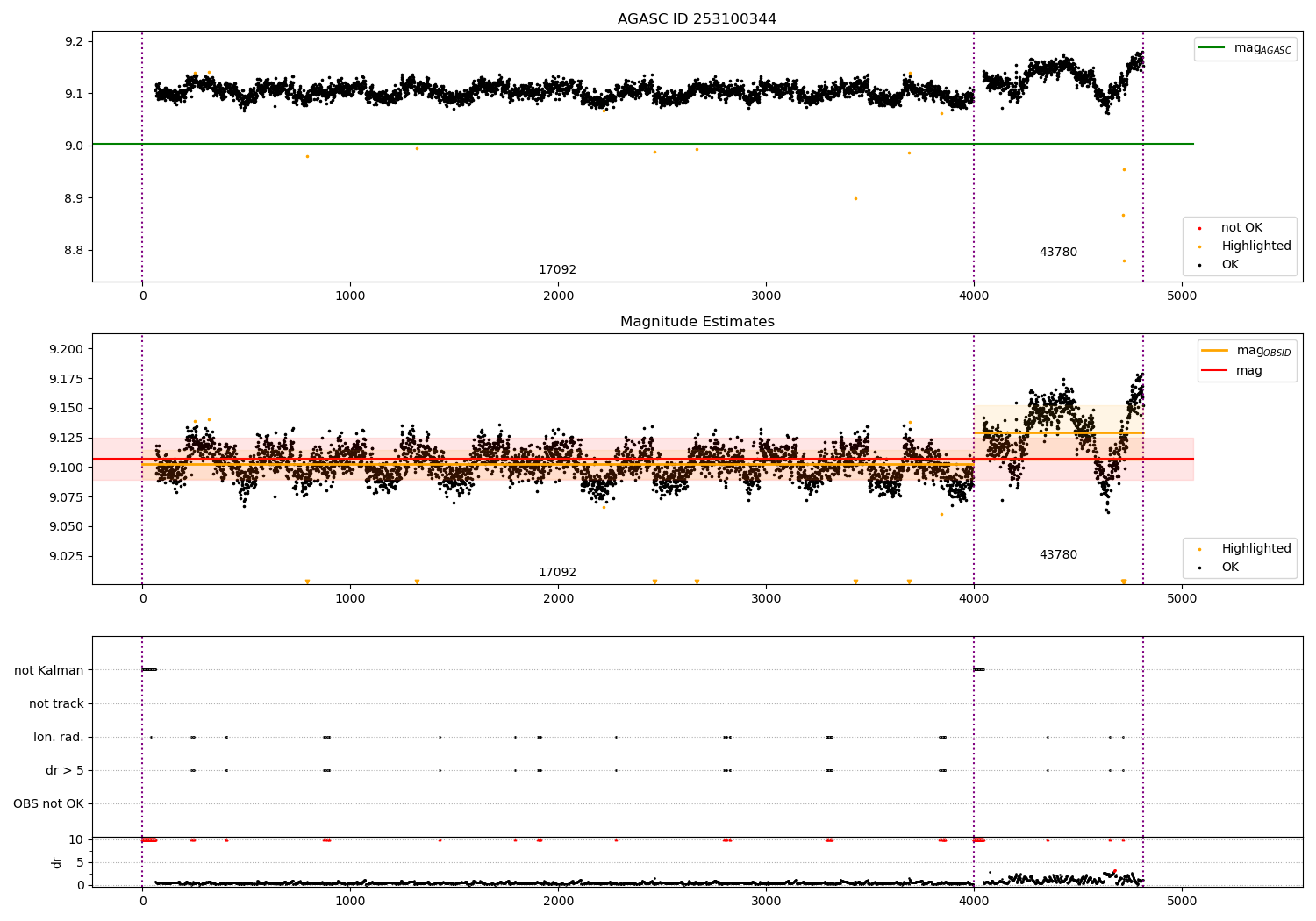Click the orange line sample beside mag OBSID
Screen dimensions: 1316x921
(x=1215, y=350)
